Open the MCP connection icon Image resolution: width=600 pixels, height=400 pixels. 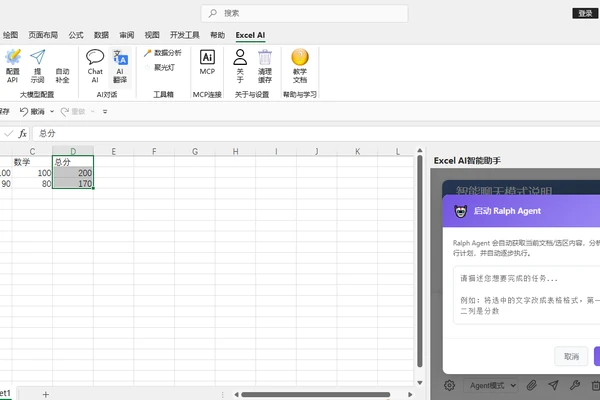[x=207, y=62]
